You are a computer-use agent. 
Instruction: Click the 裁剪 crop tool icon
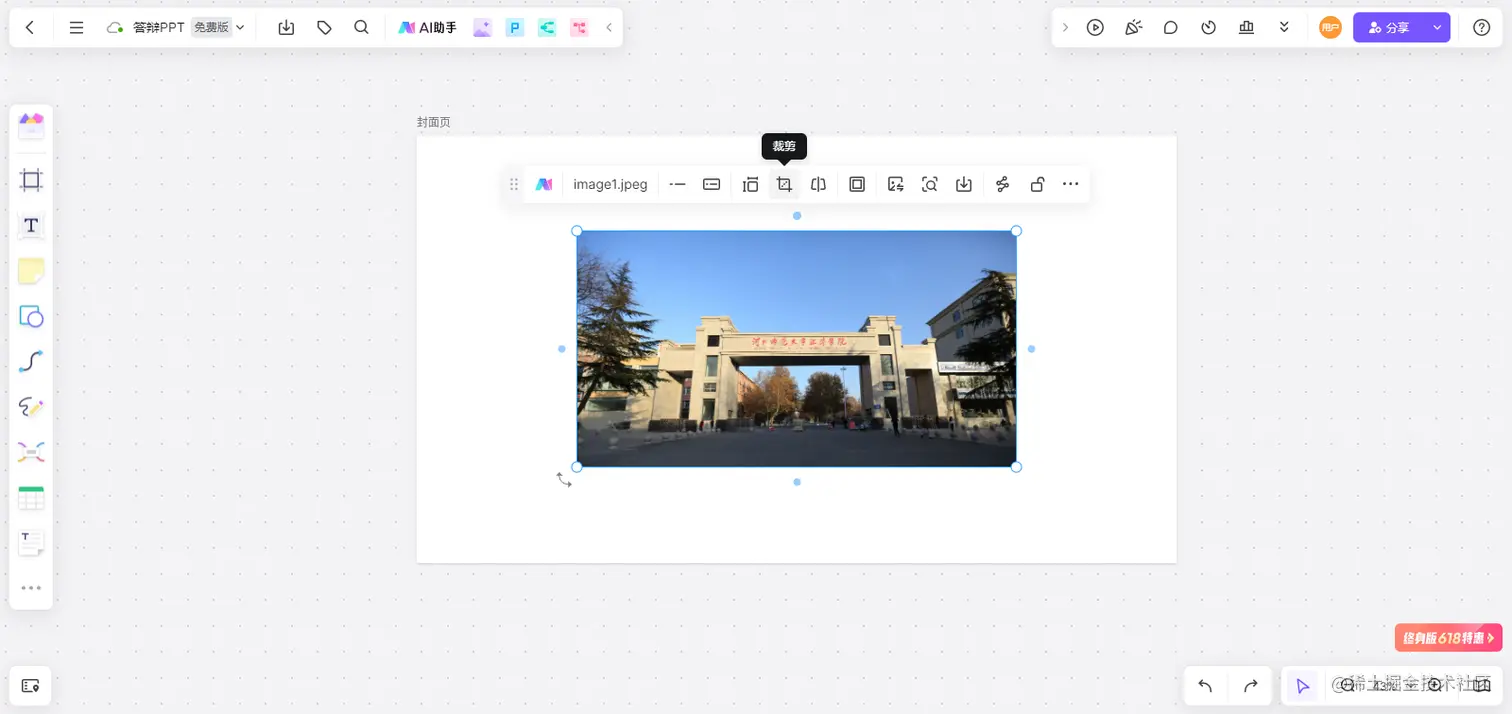[x=784, y=184]
